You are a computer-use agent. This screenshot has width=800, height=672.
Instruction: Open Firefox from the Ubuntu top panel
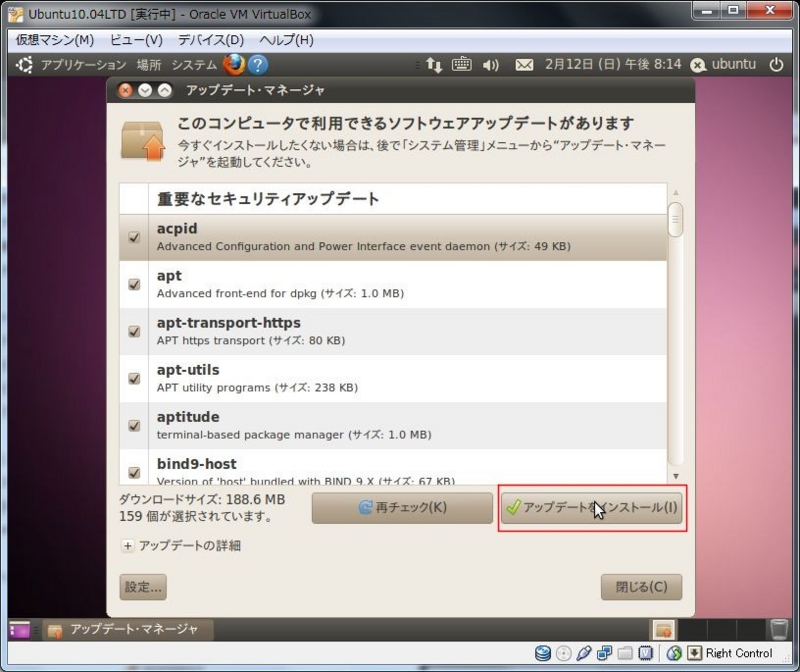pos(234,64)
